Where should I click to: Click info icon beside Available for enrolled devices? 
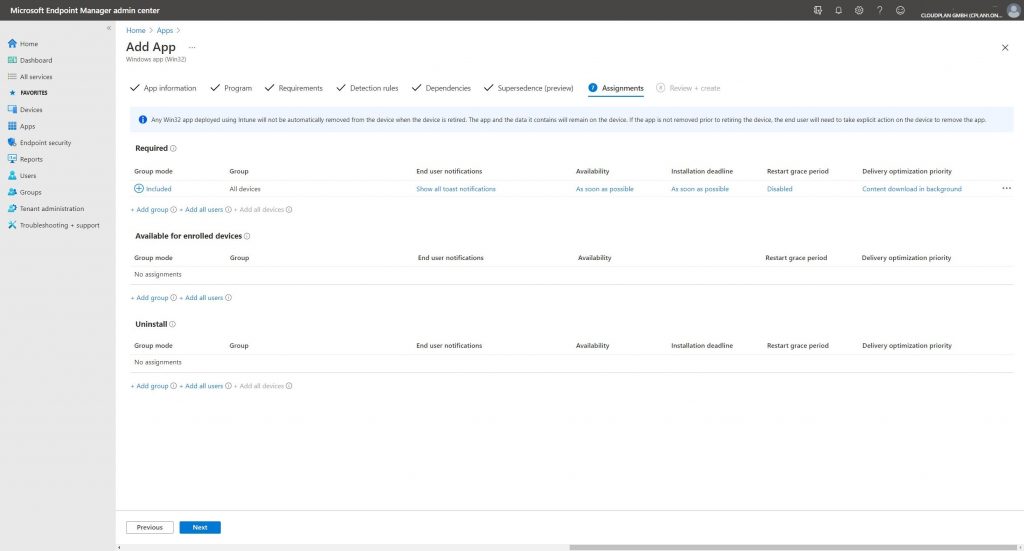coord(247,236)
